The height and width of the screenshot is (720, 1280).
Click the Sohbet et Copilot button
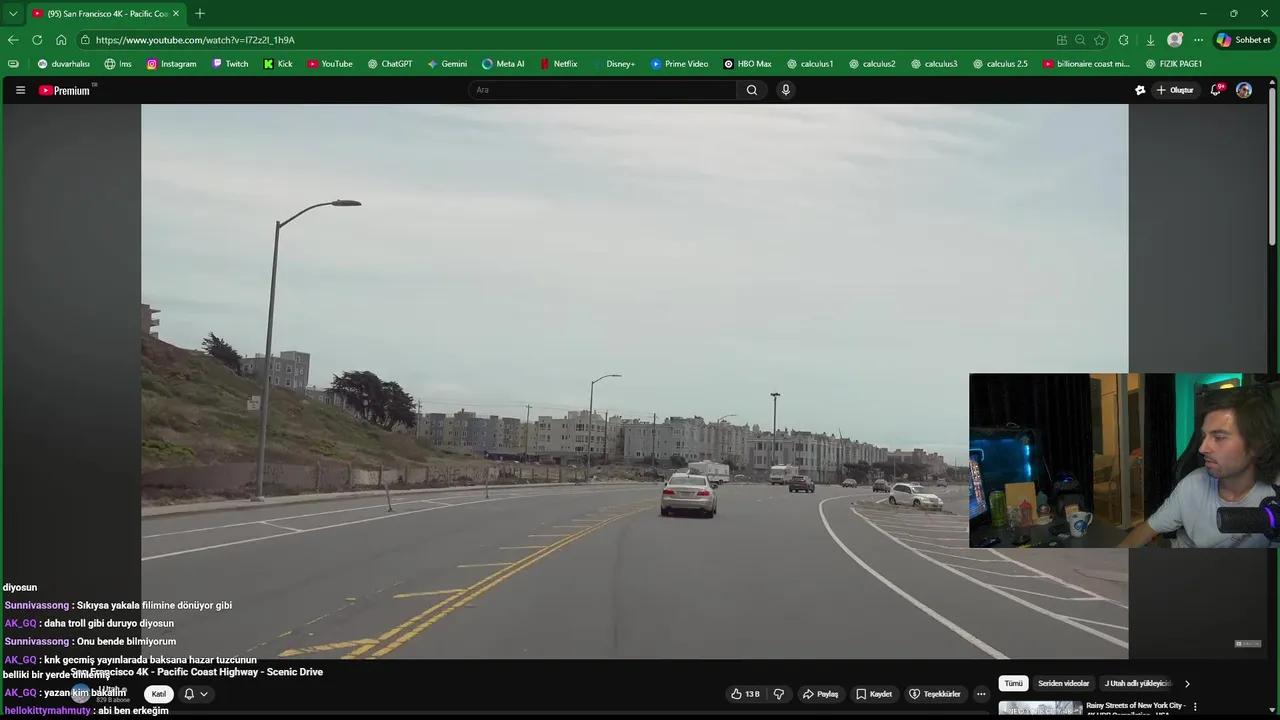(x=1244, y=40)
